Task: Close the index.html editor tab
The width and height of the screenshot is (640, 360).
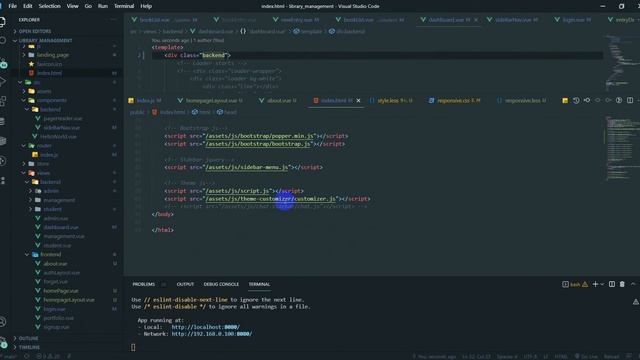Action: pyautogui.click(x=358, y=100)
